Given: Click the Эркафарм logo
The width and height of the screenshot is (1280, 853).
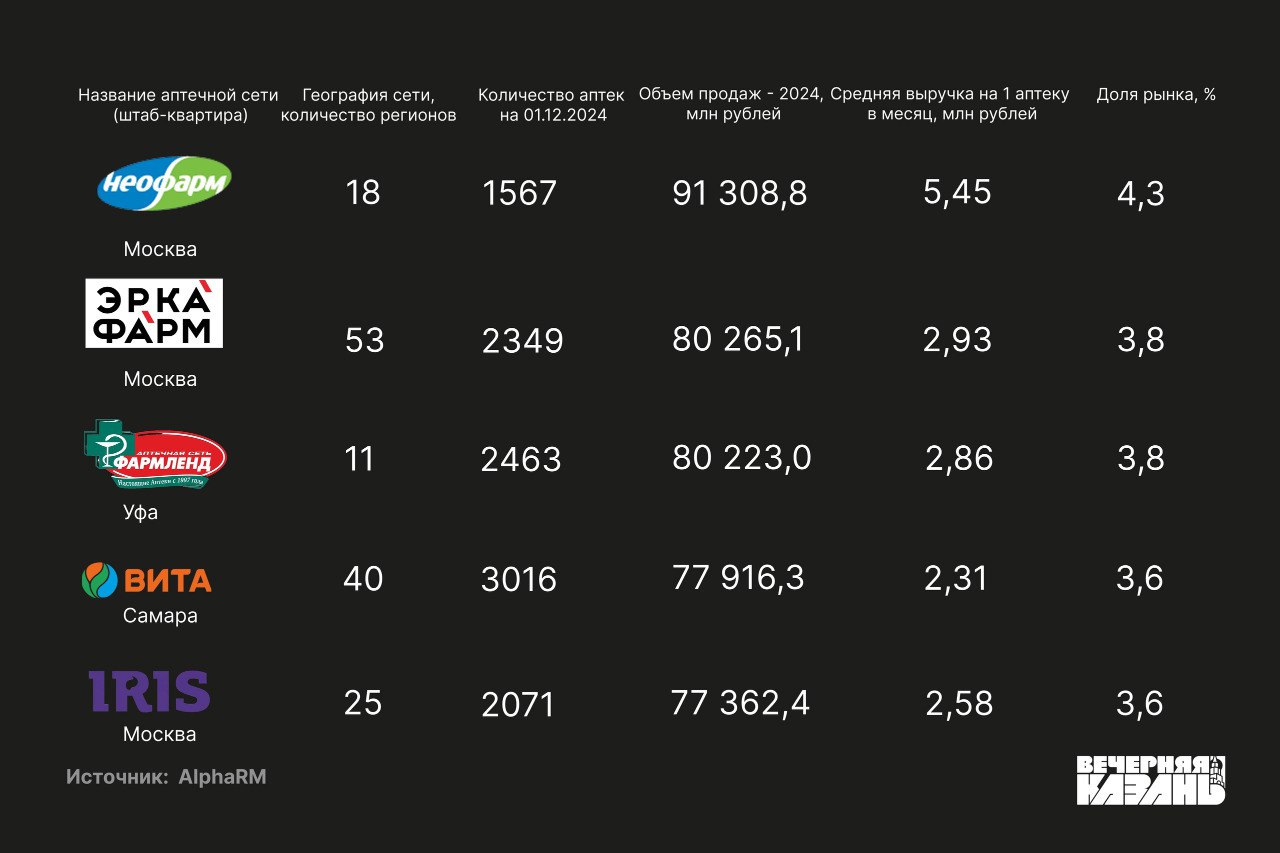Looking at the screenshot, I should 154,313.
